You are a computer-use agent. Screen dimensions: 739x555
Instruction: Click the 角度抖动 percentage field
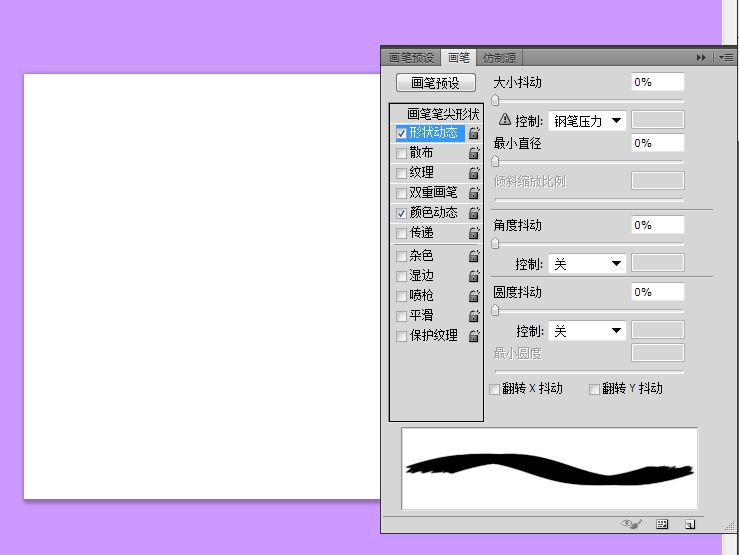point(657,225)
